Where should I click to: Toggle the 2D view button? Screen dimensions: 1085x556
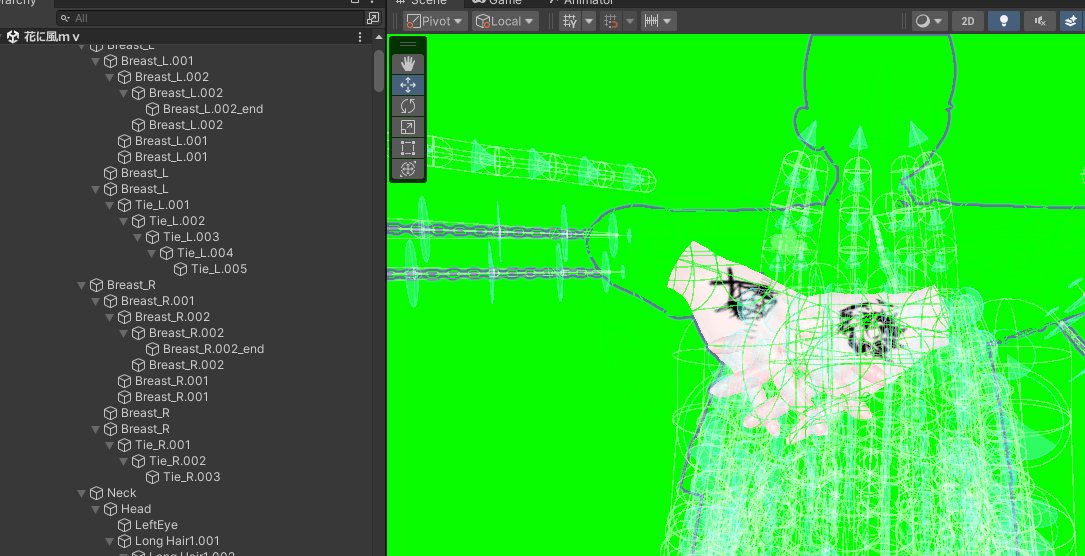[x=968, y=21]
